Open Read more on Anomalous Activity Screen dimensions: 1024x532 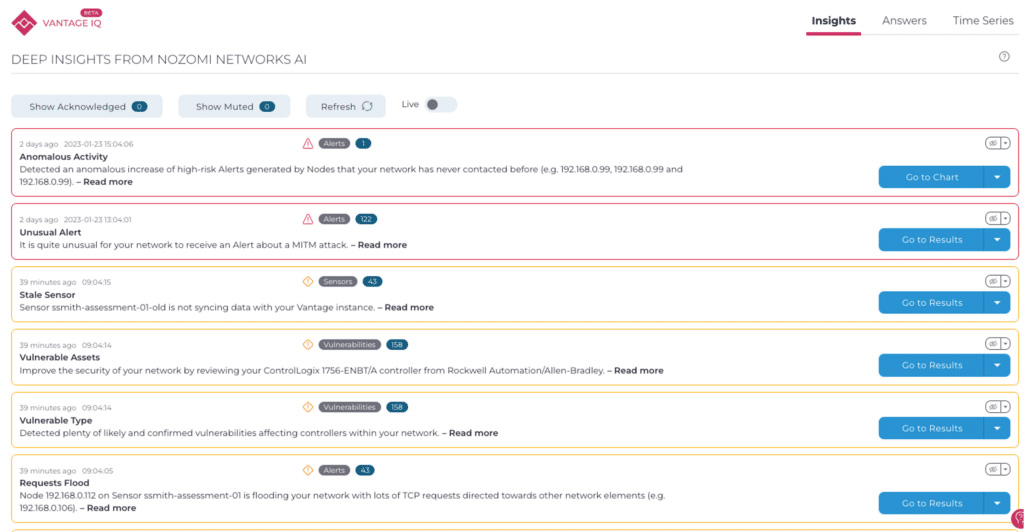point(108,181)
